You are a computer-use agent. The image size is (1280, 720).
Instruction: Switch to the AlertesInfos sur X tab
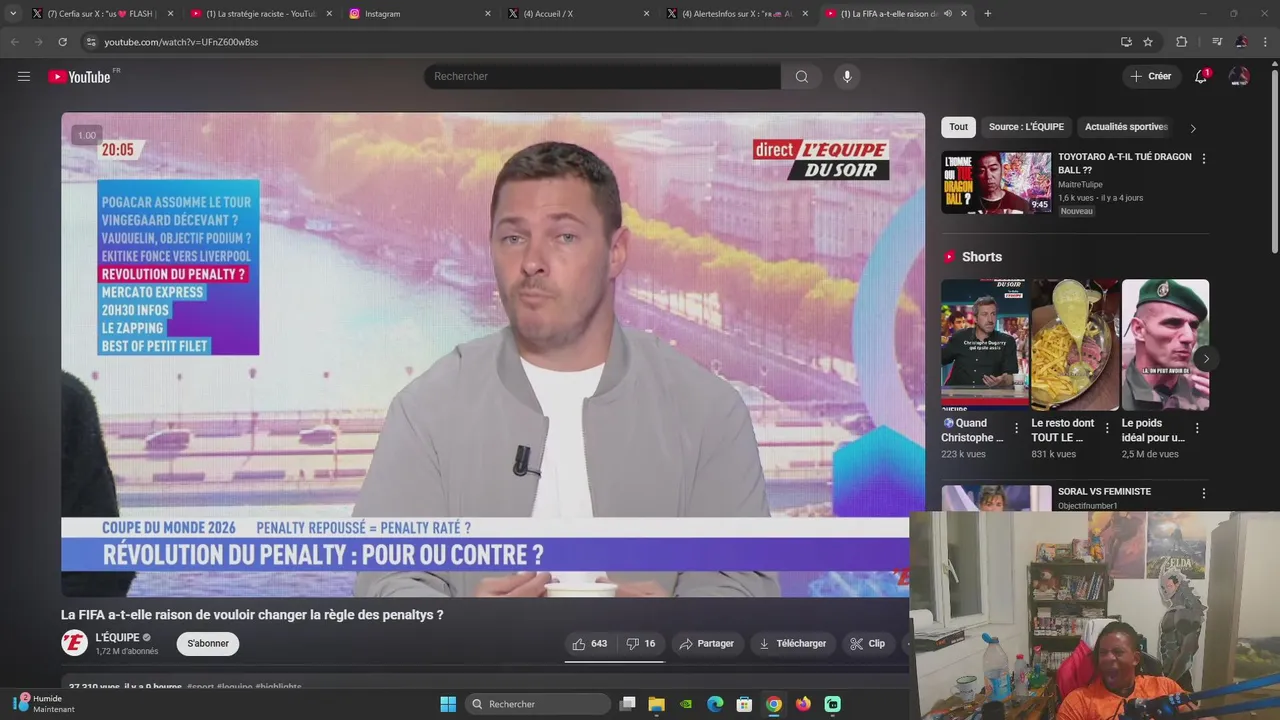pyautogui.click(x=737, y=13)
